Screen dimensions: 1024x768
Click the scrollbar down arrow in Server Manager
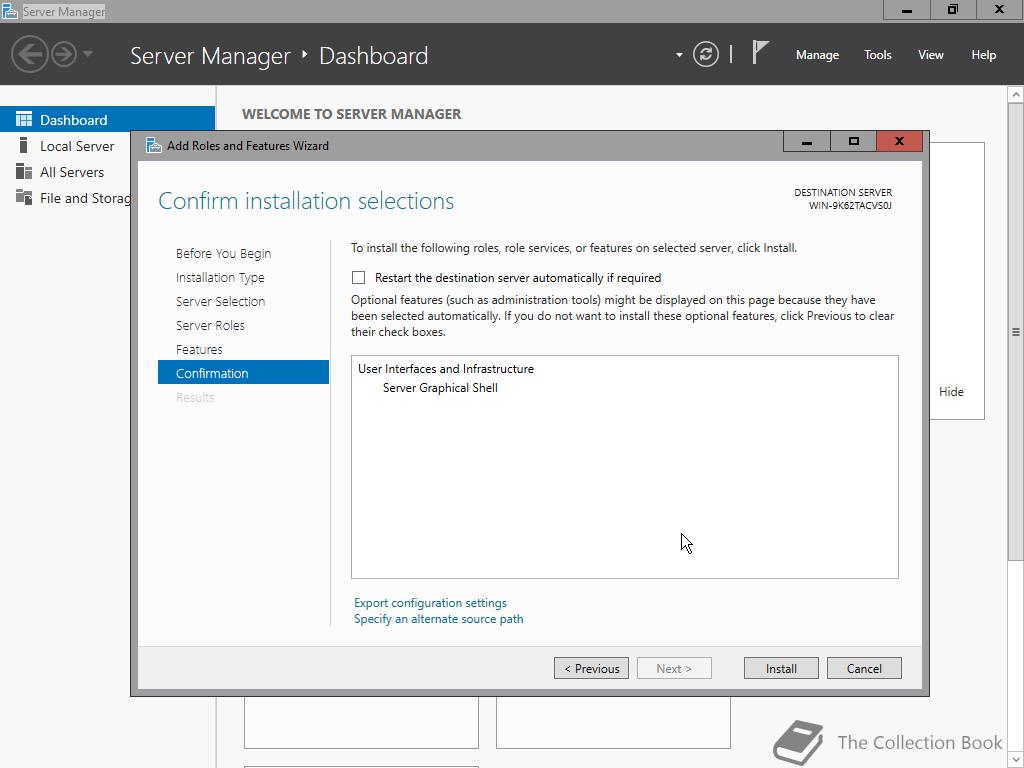point(1016,761)
